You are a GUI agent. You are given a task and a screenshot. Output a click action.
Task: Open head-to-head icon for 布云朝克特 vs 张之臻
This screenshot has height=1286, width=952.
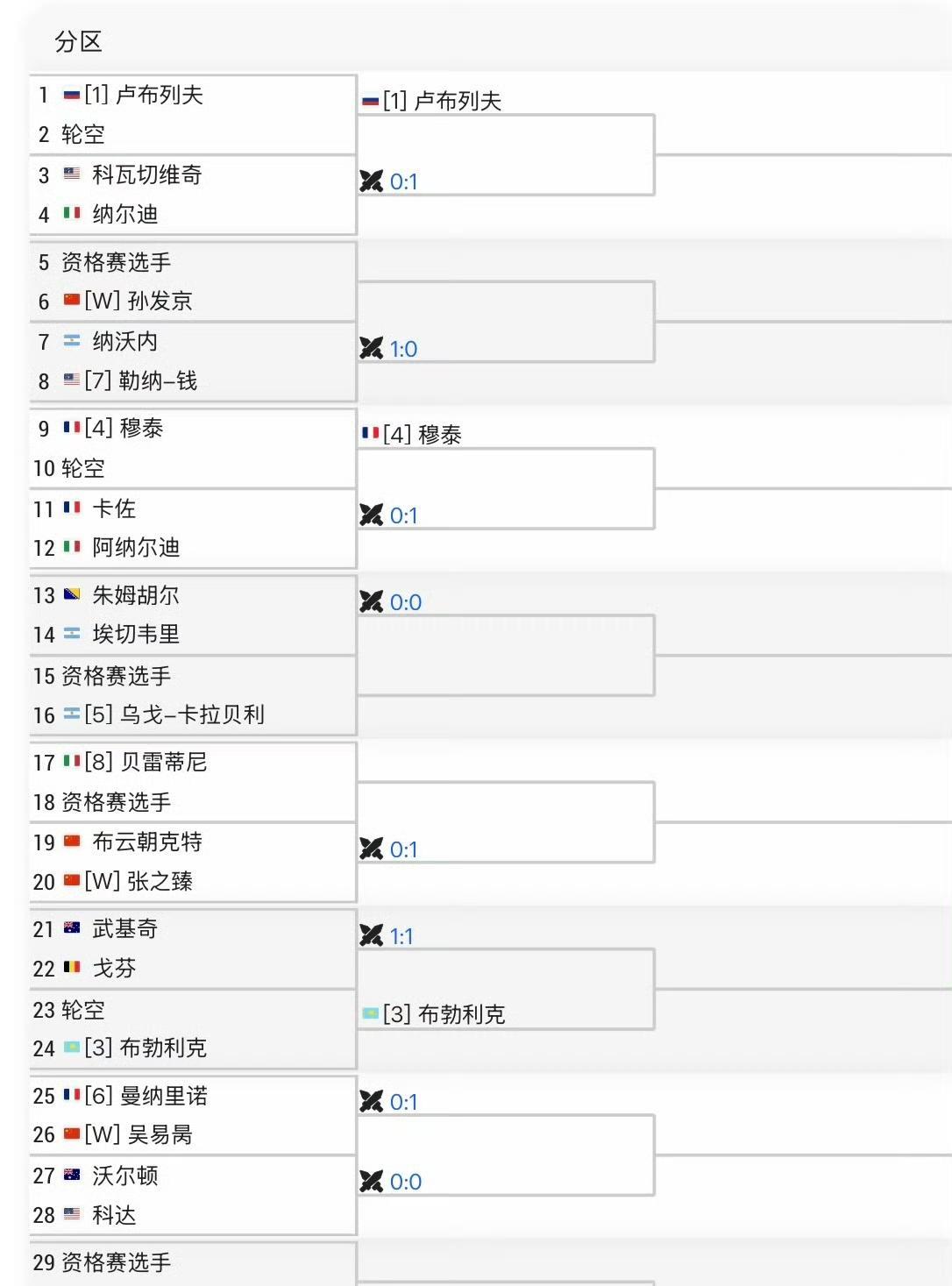click(372, 849)
